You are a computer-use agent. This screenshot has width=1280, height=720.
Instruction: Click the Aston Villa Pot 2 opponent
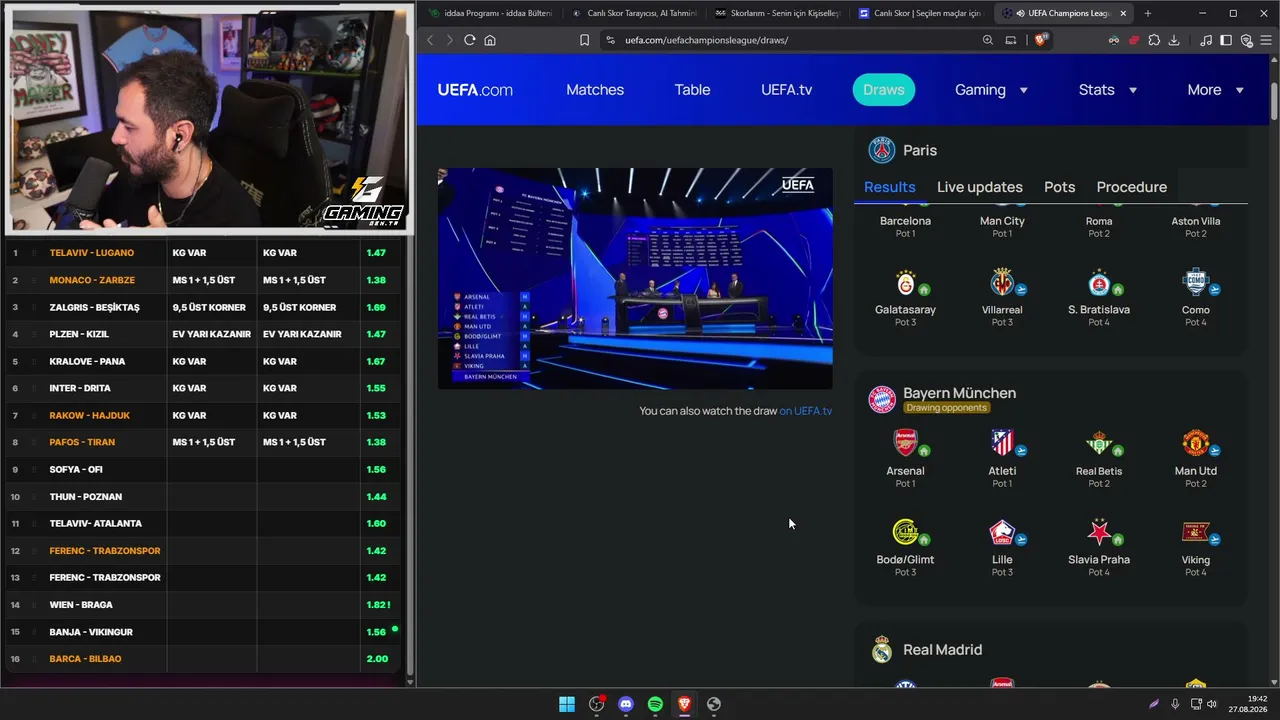click(x=1196, y=222)
